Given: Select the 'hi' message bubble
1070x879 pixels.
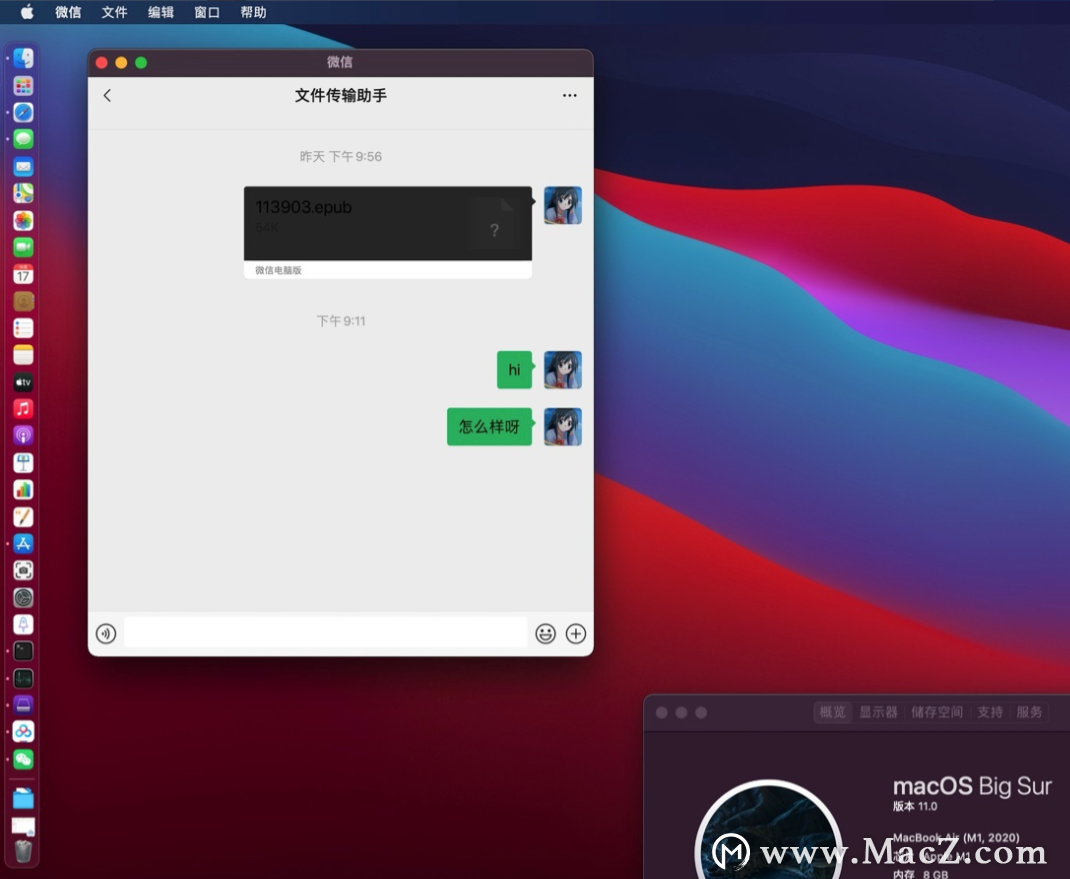Looking at the screenshot, I should click(x=515, y=370).
